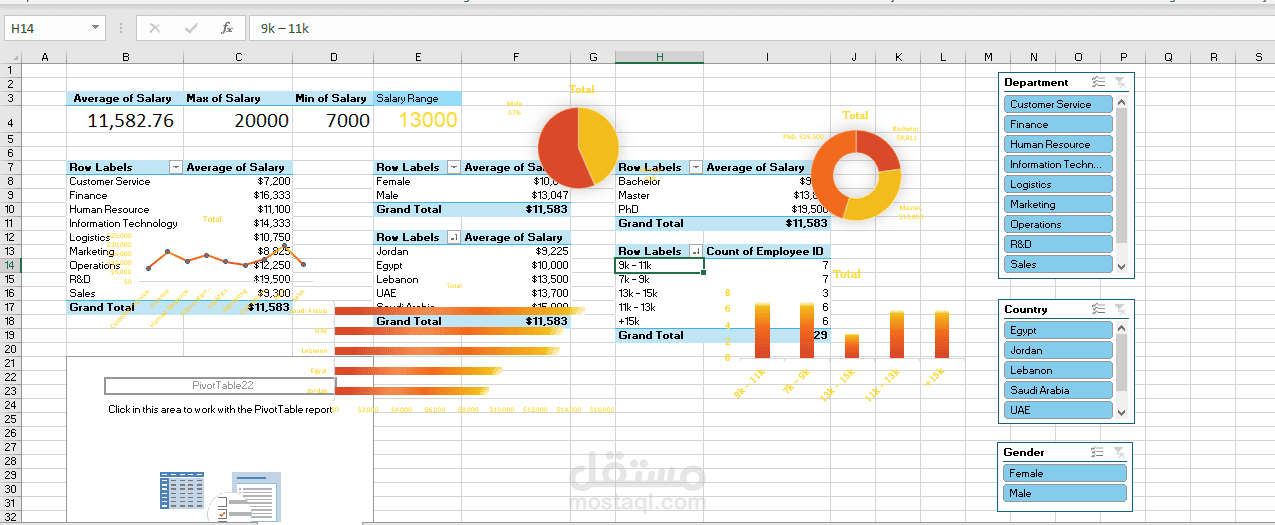The width and height of the screenshot is (1275, 525).
Task: Select the Finance slicer button
Action: (x=1058, y=124)
